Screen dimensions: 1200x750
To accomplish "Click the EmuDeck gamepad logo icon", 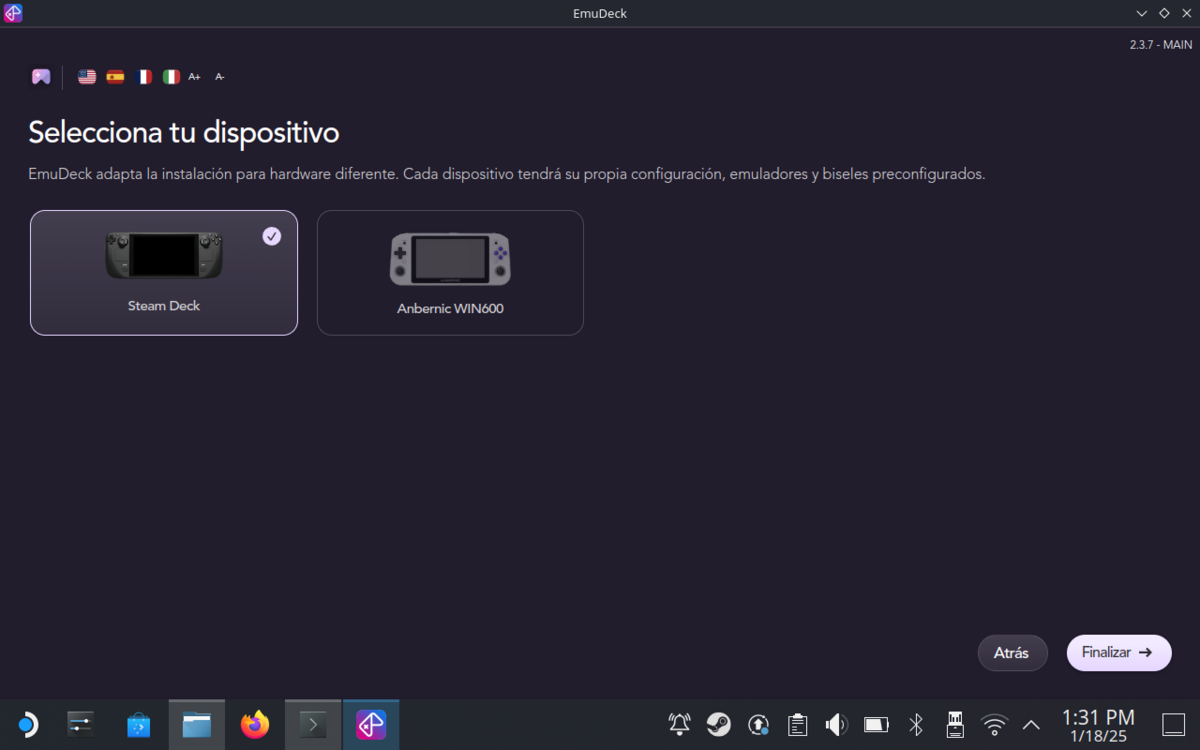I will pyautogui.click(x=41, y=77).
